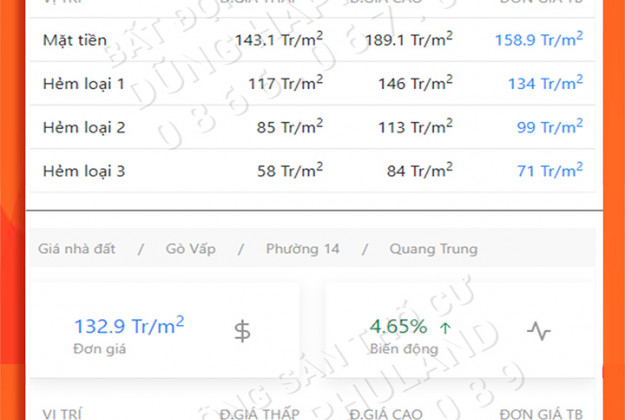Click the Quang Trung breadcrumb
This screenshot has width=625, height=420.
coord(433,248)
